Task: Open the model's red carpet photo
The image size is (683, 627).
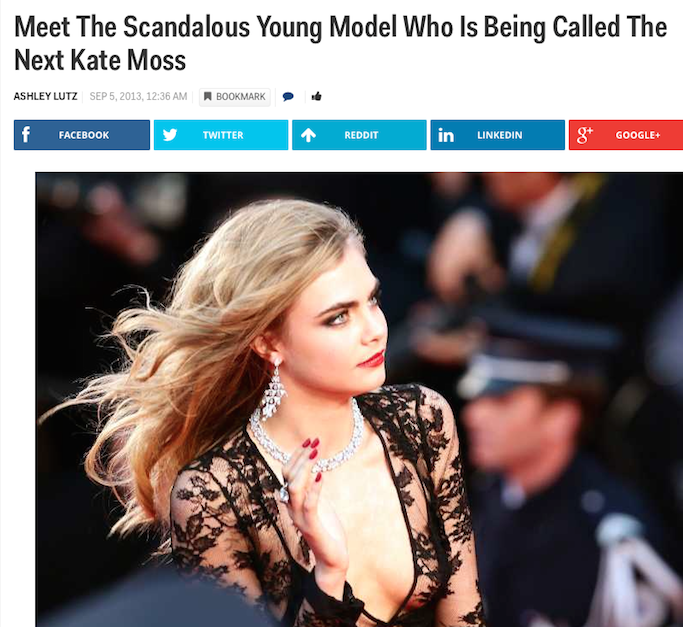Action: pos(359,400)
